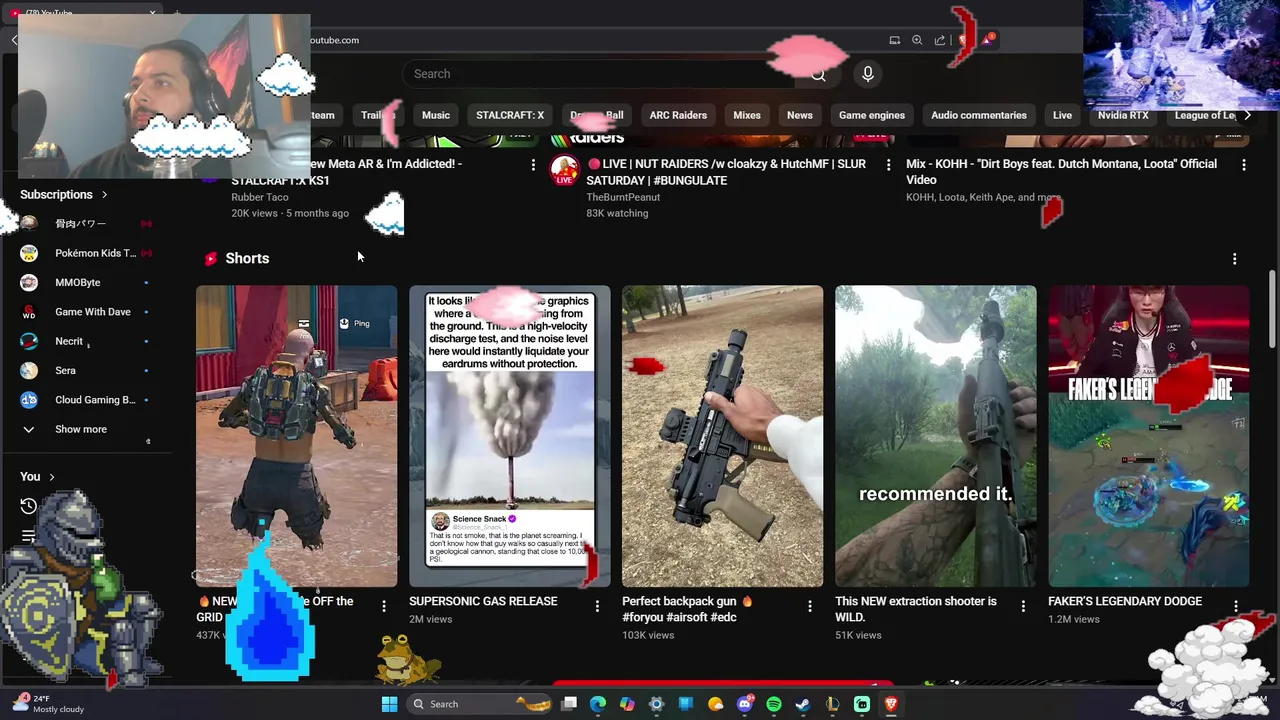Select the Game engines filter chip
The image size is (1280, 720).
[872, 115]
